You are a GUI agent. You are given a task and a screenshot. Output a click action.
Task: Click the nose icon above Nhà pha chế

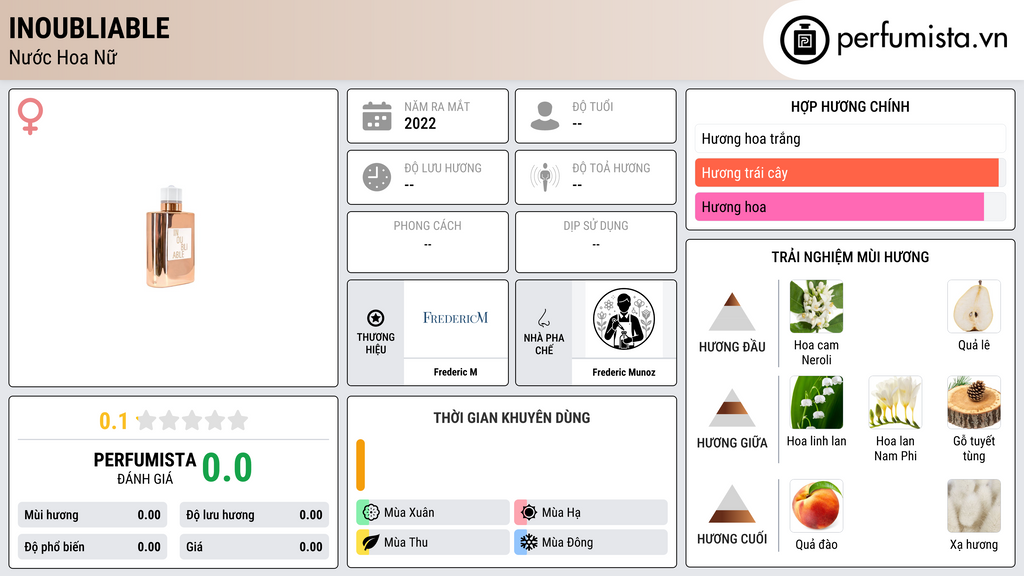[543, 318]
